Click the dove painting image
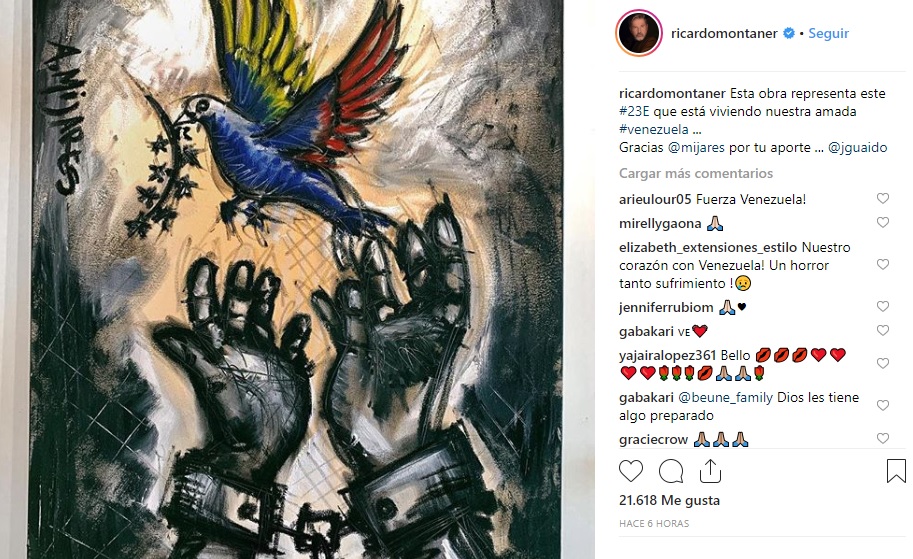This screenshot has height=559, width=913. point(296,280)
